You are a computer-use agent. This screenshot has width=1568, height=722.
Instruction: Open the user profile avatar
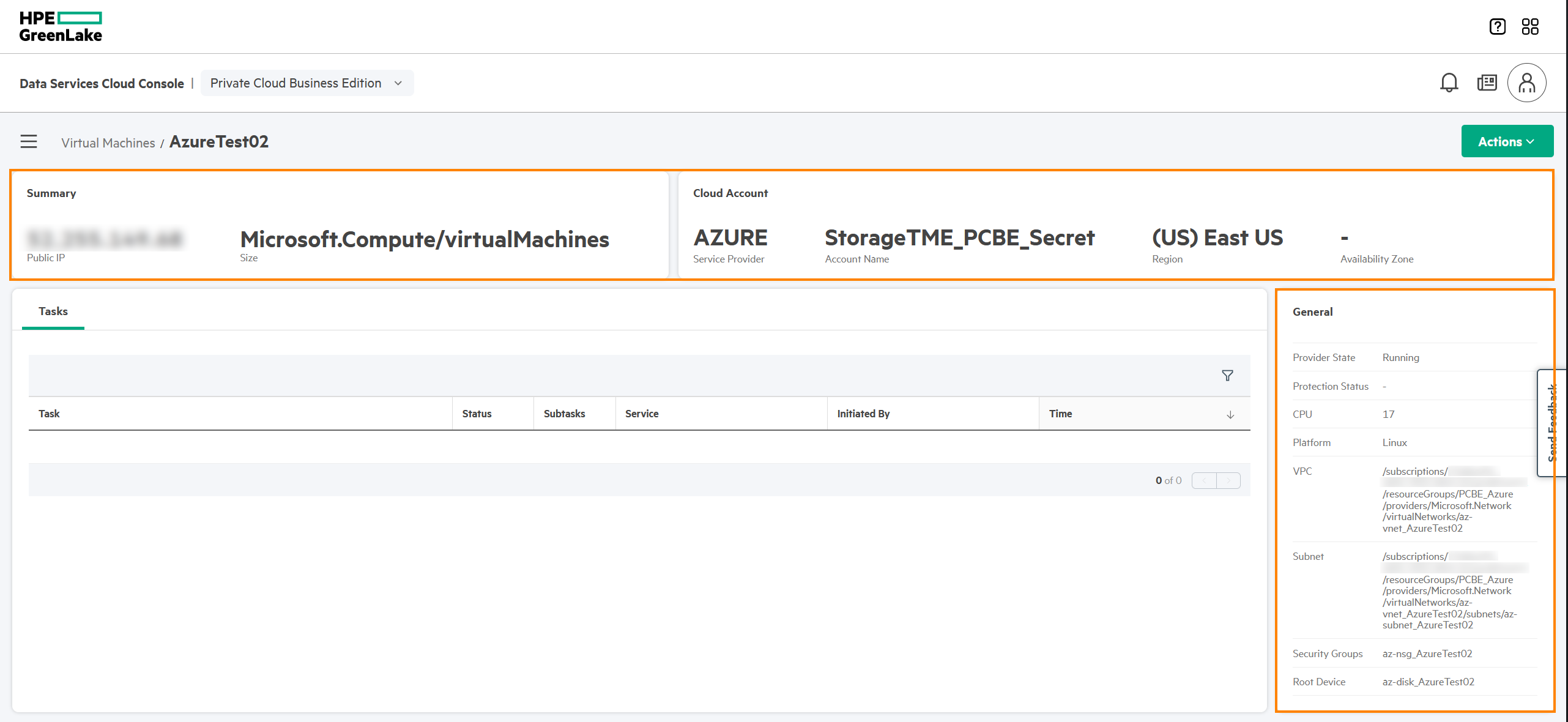click(1527, 83)
